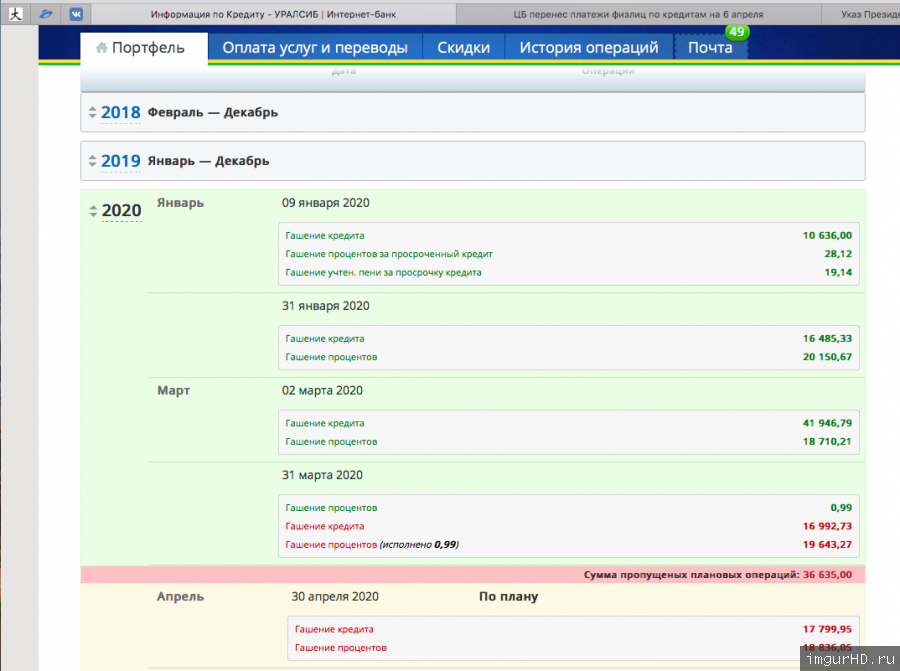Click Гашение учтен. пени за просрочку кредита
This screenshot has height=671, width=900.
point(383,273)
